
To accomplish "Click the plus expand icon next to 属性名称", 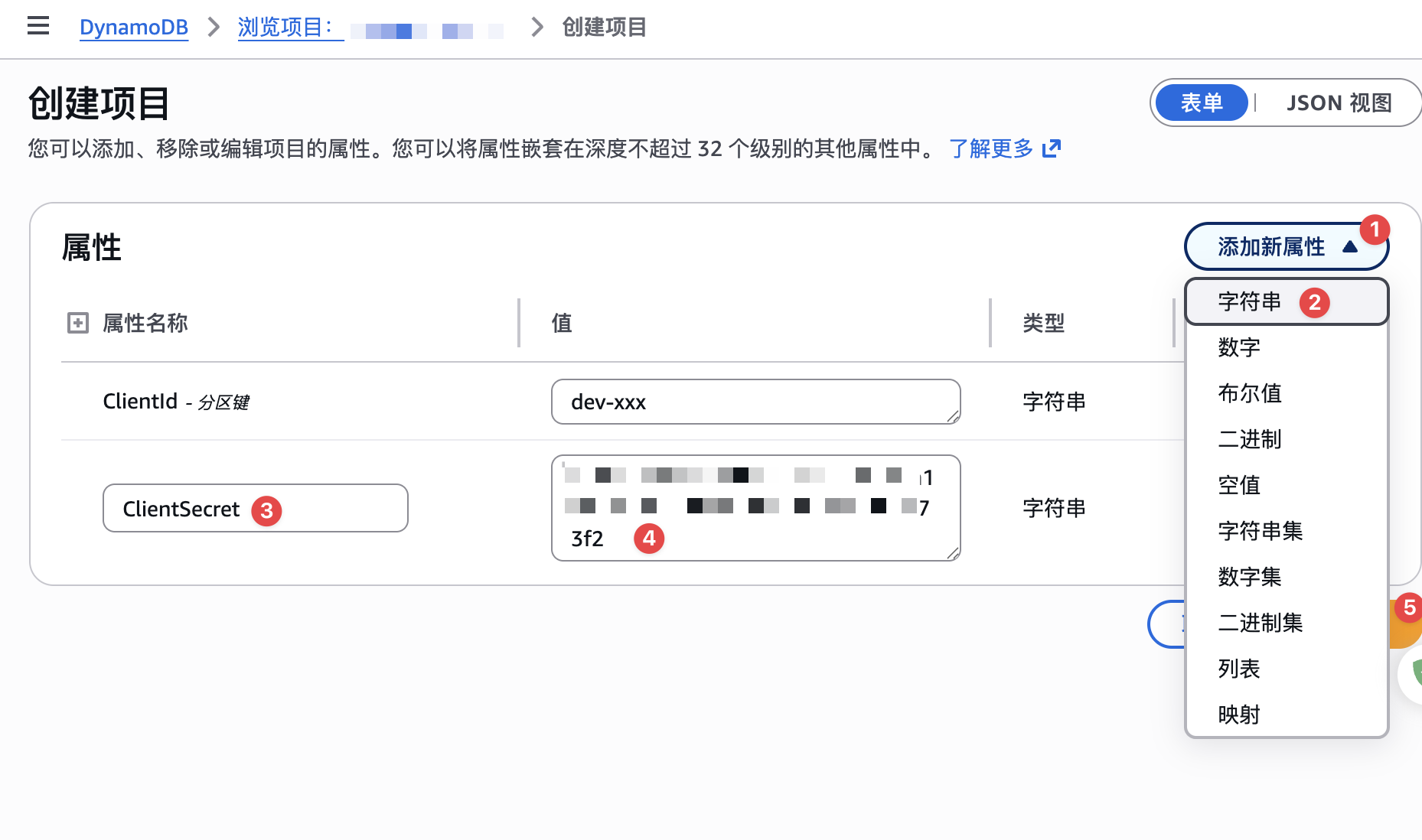I will pyautogui.click(x=77, y=324).
